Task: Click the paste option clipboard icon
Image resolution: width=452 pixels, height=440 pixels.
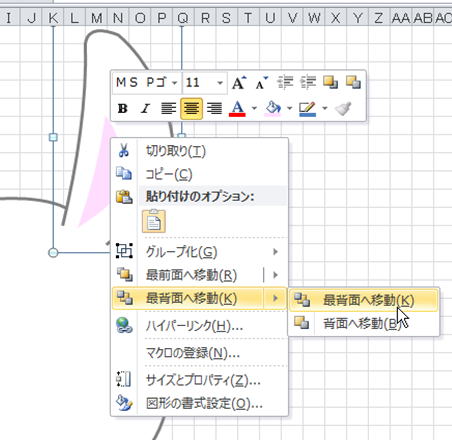Action: 154,221
